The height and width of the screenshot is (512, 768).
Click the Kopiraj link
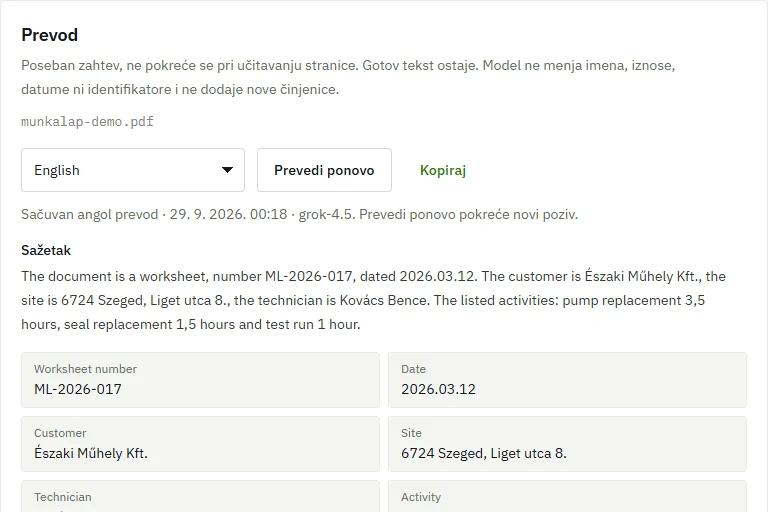point(443,170)
